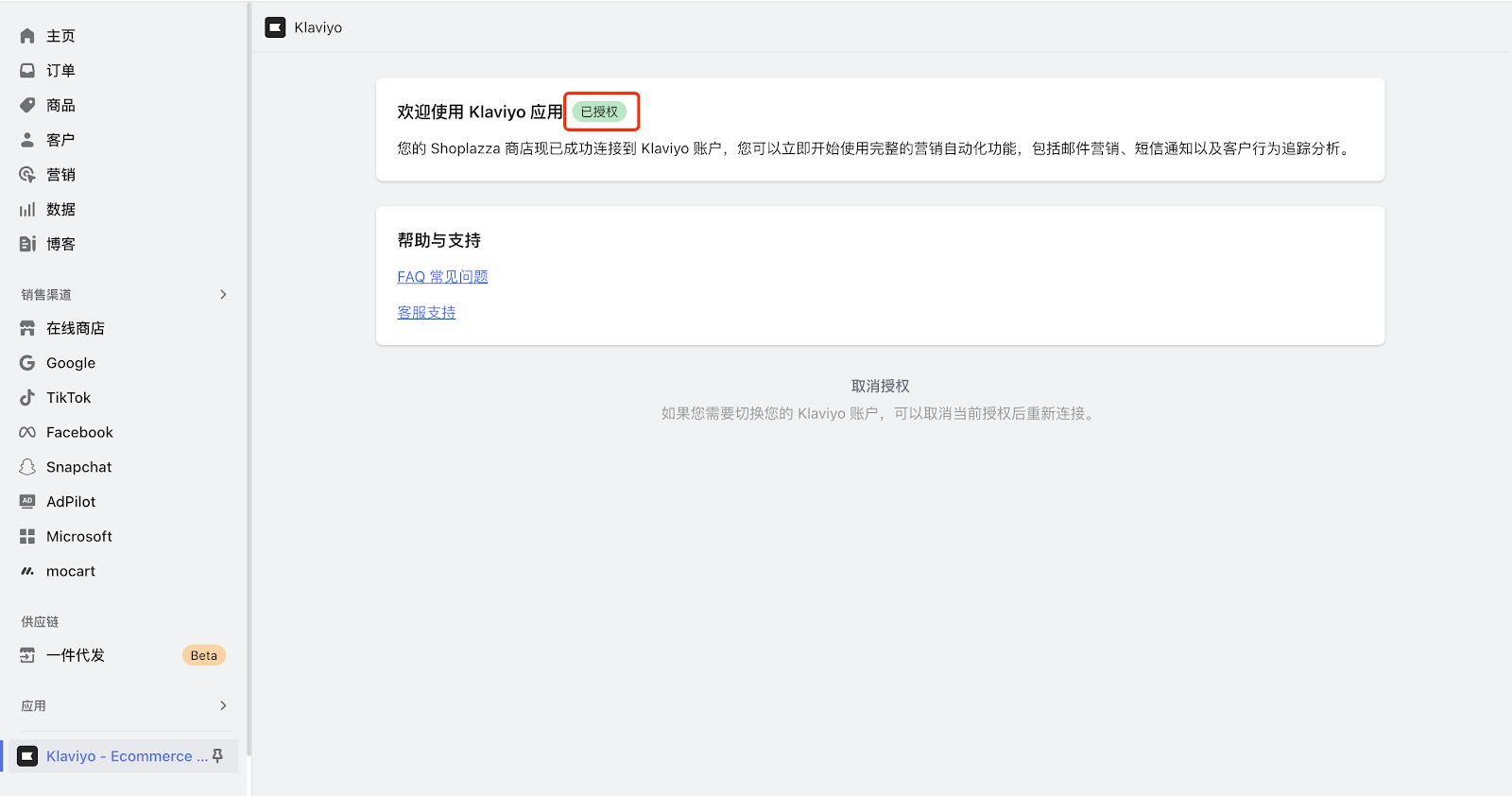The width and height of the screenshot is (1512, 796).
Task: Click the 已授权 status badge
Action: click(x=599, y=112)
